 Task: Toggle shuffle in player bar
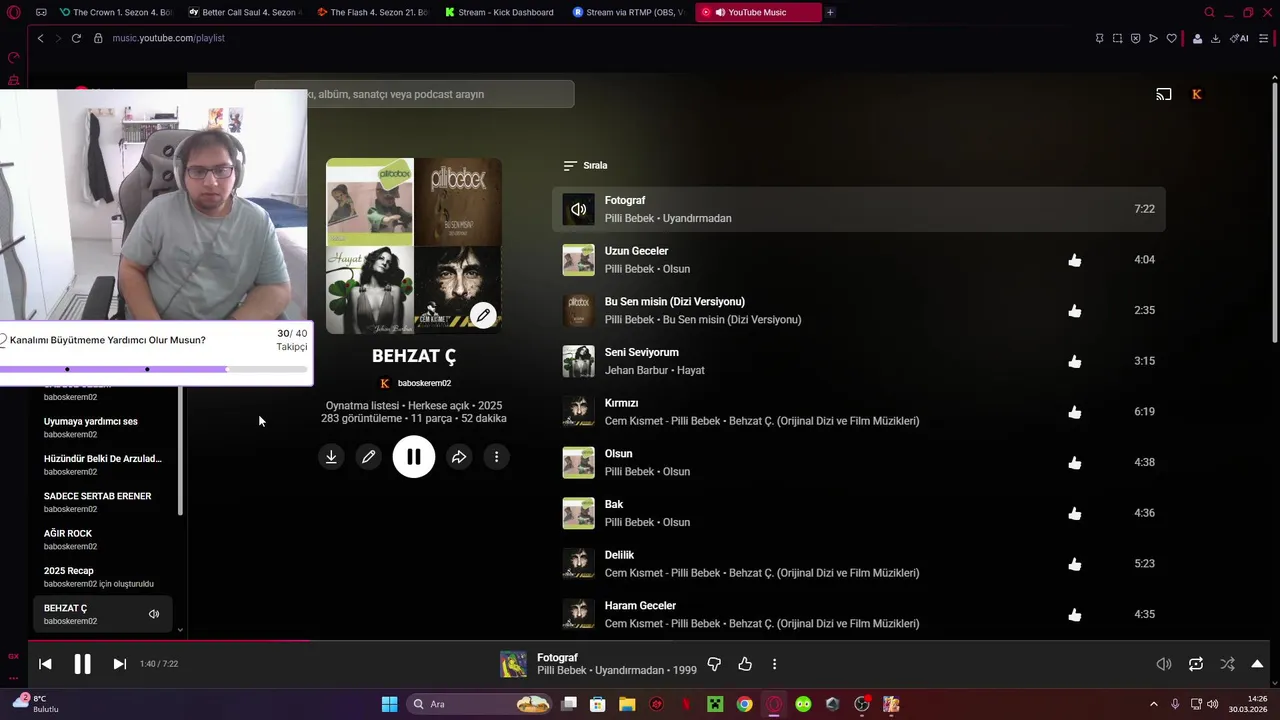(x=1227, y=664)
